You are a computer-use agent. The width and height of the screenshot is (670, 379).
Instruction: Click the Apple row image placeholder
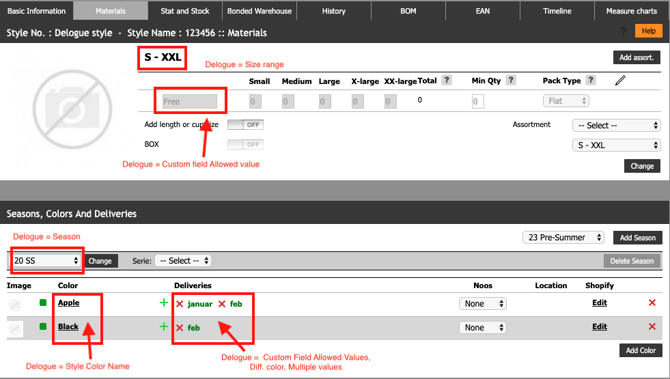coord(15,305)
